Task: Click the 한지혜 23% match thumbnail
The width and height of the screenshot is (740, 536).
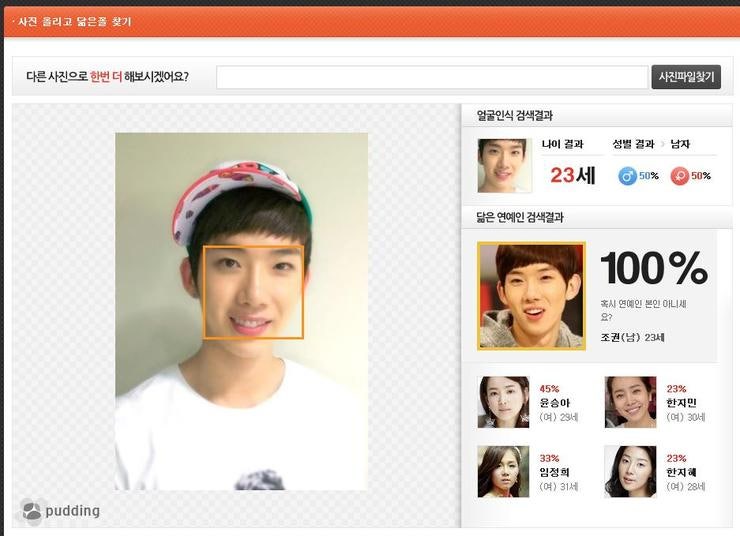Action: pos(630,472)
